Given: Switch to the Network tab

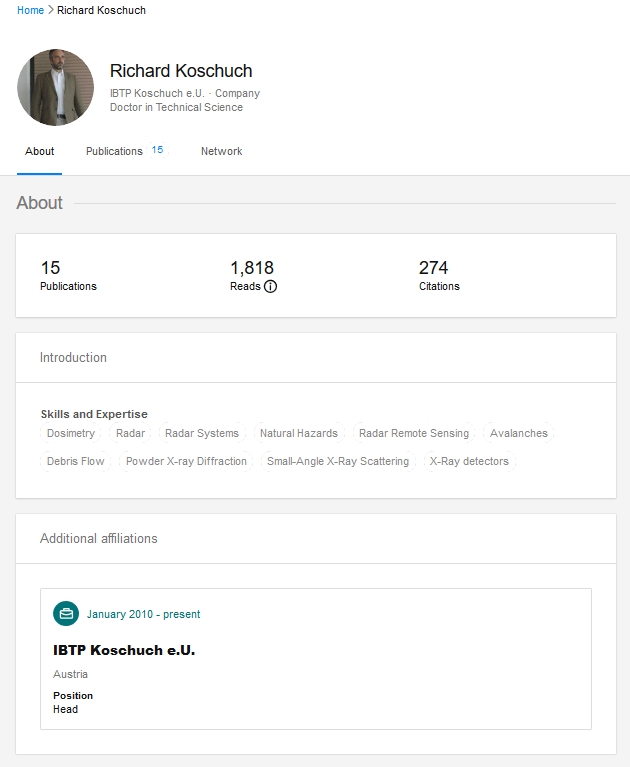Looking at the screenshot, I should [x=221, y=151].
